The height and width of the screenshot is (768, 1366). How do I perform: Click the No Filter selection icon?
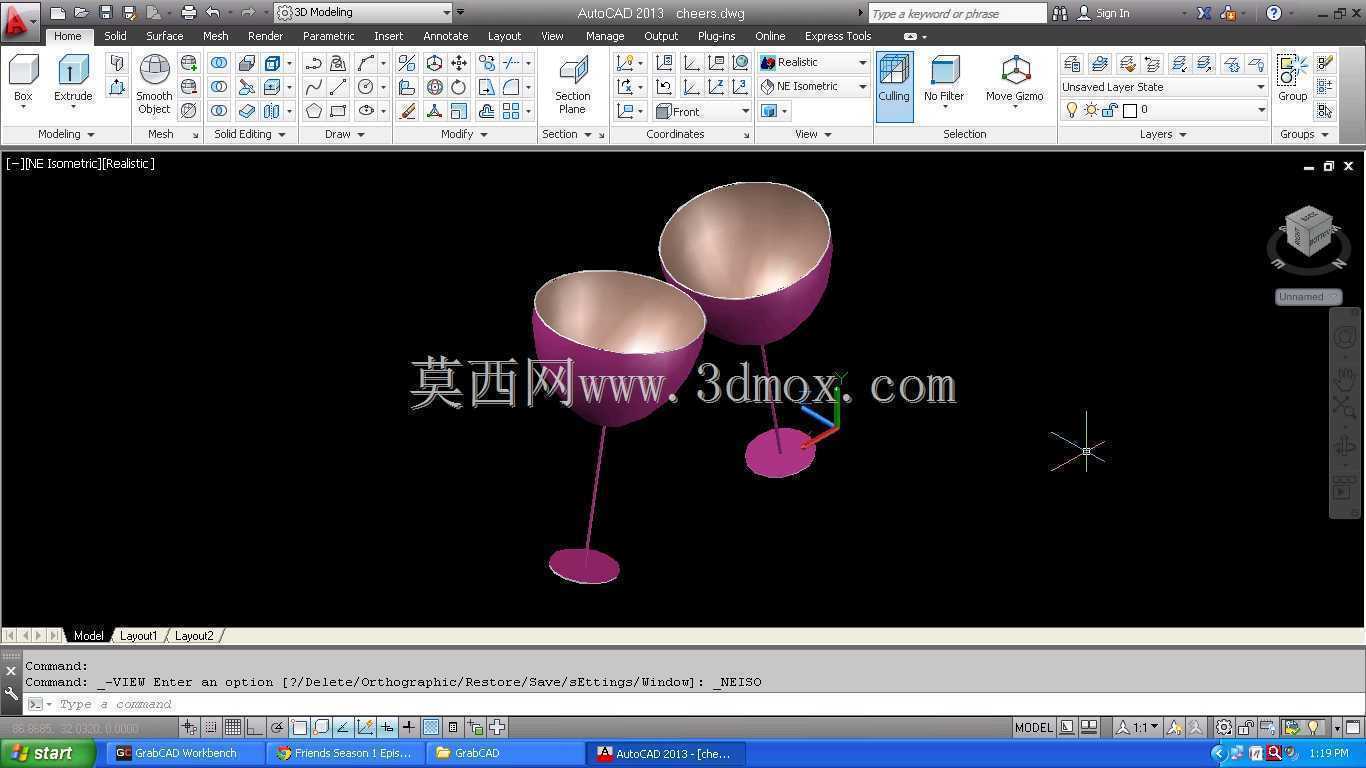944,79
